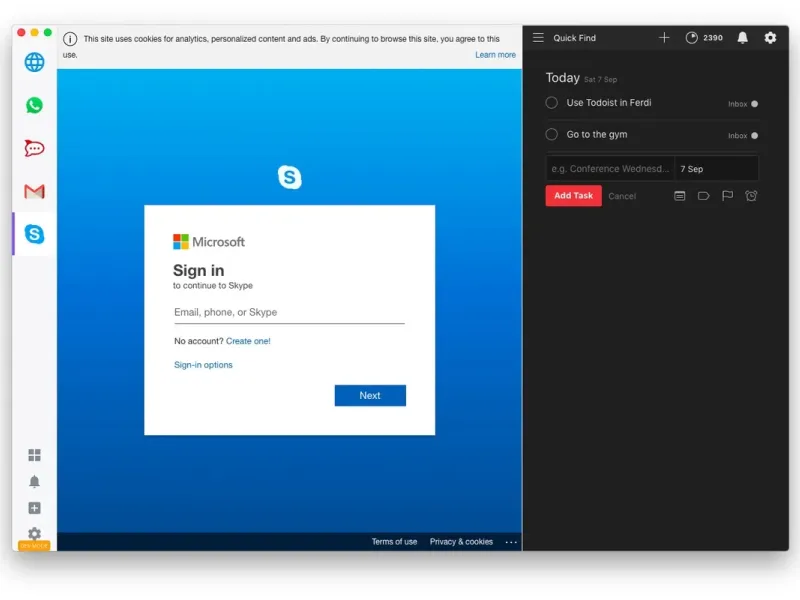This screenshot has height=600, width=800.
Task: Open Ferdi settings gear in sidebar
Action: (x=34, y=534)
